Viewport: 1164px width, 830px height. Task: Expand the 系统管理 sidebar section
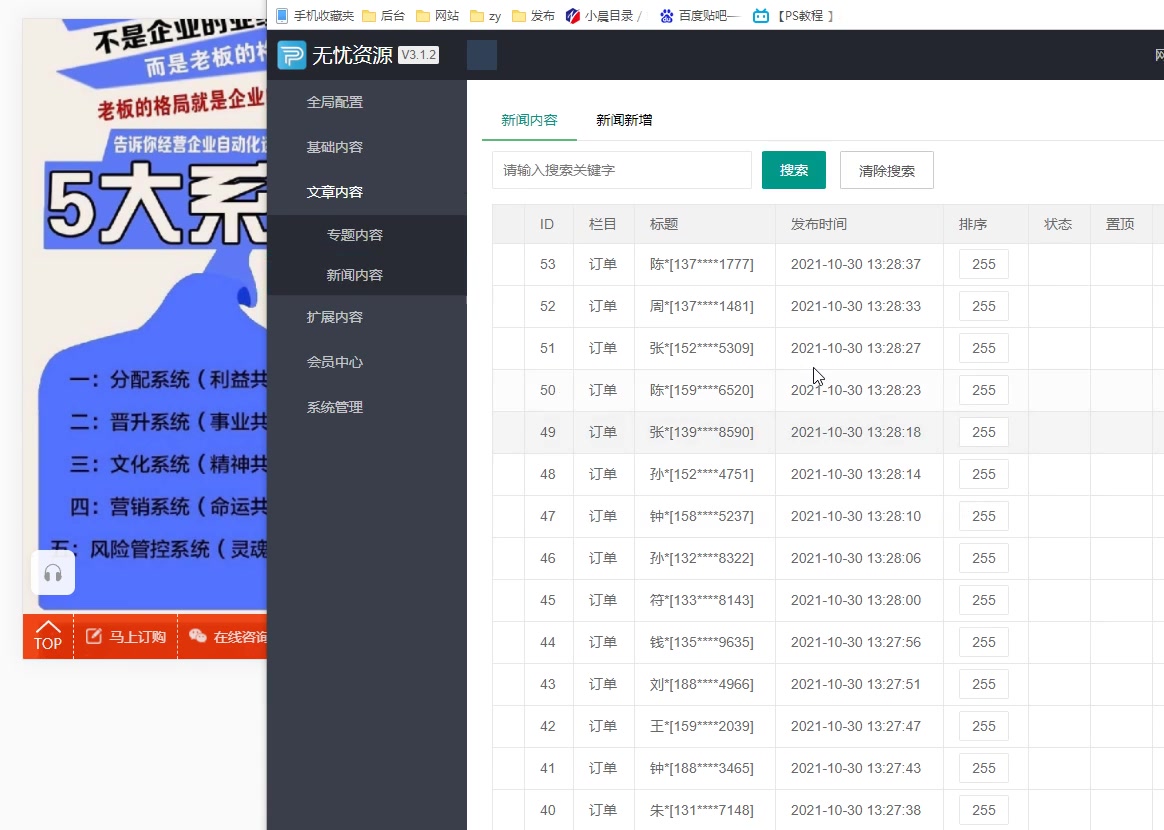tap(338, 406)
